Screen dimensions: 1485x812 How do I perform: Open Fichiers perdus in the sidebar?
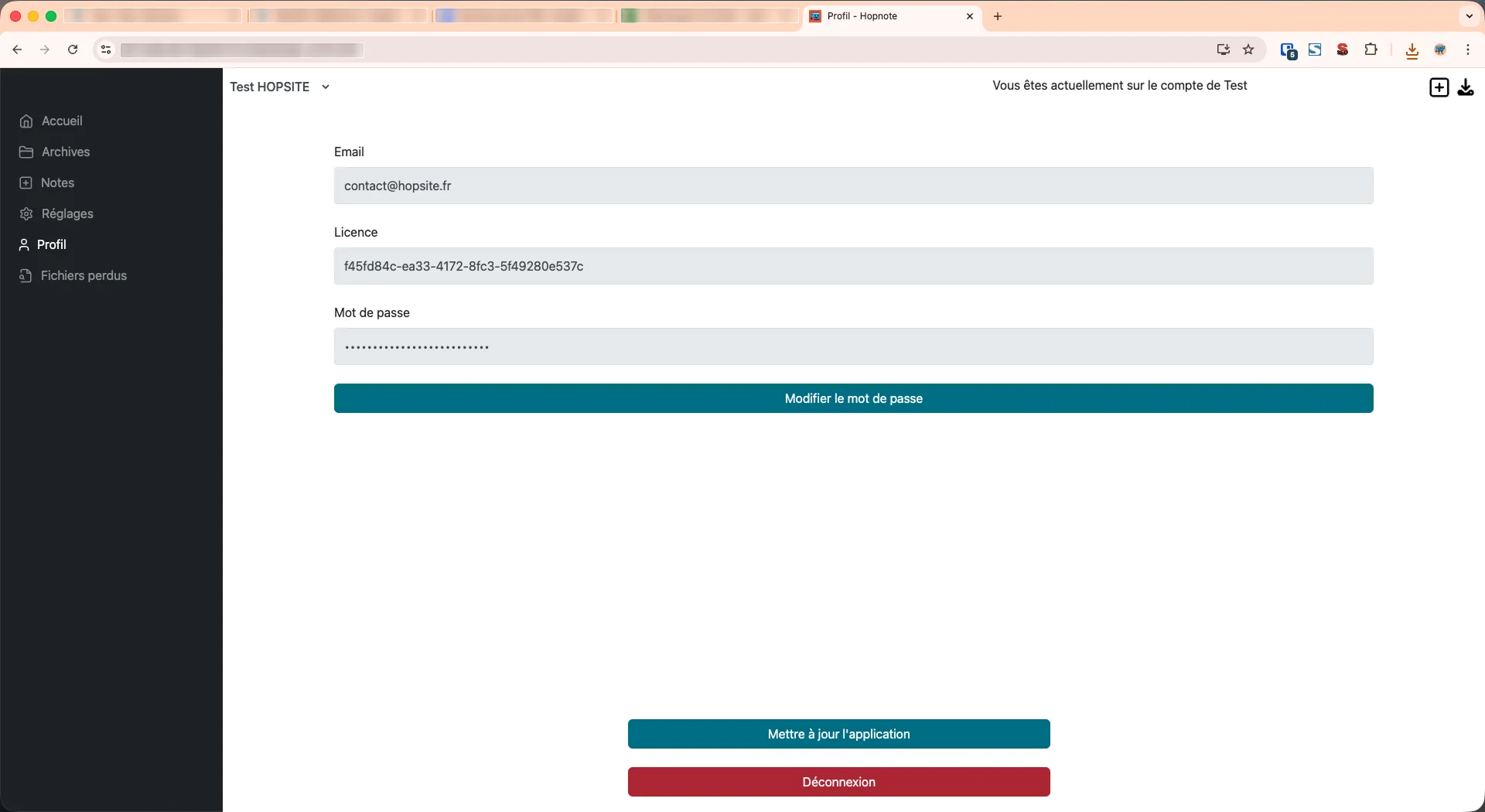(83, 275)
